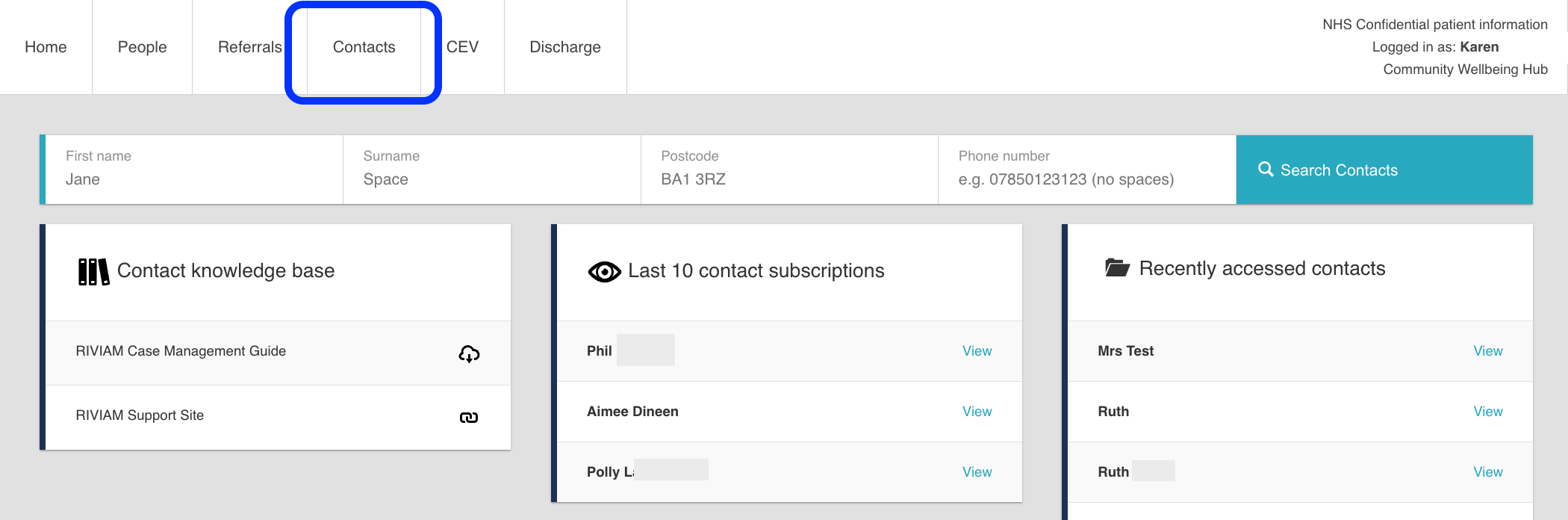
Task: Open the CEV tab
Action: click(462, 47)
